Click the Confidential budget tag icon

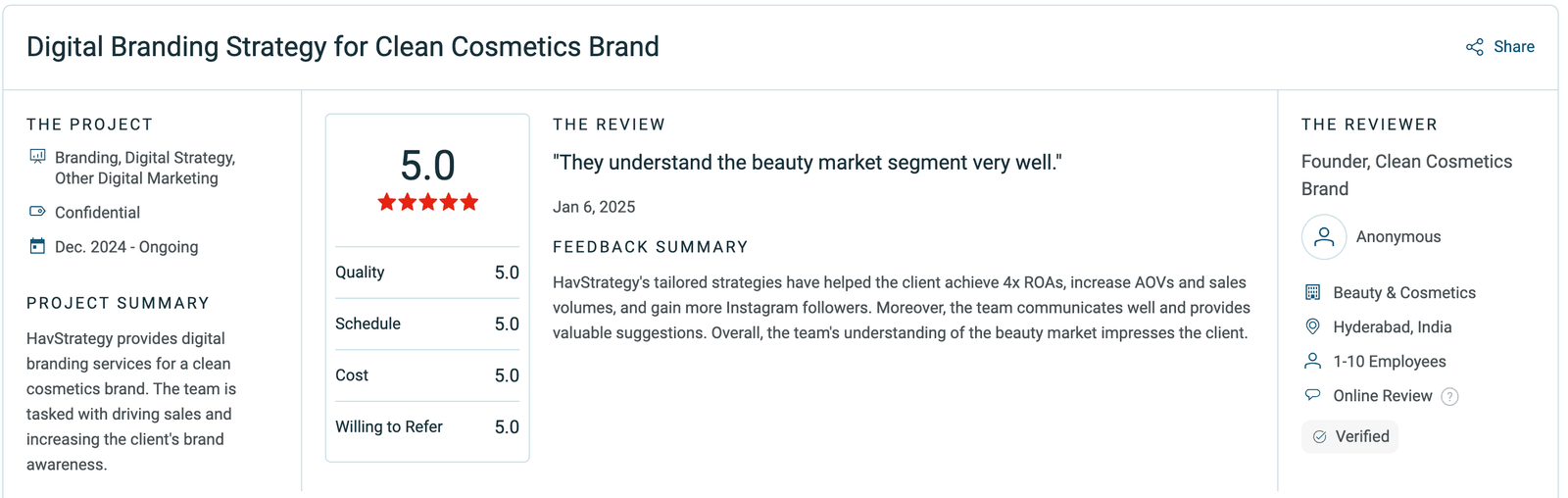(37, 212)
